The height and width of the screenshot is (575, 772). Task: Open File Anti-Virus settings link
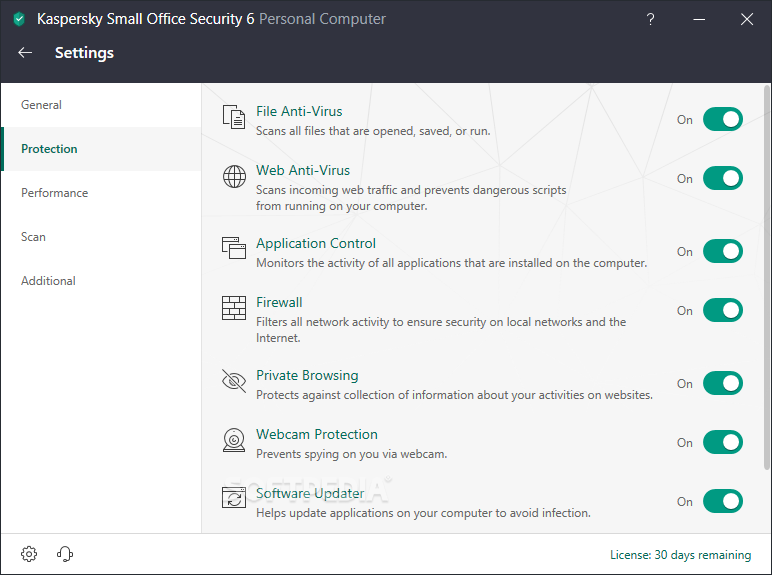tap(299, 111)
